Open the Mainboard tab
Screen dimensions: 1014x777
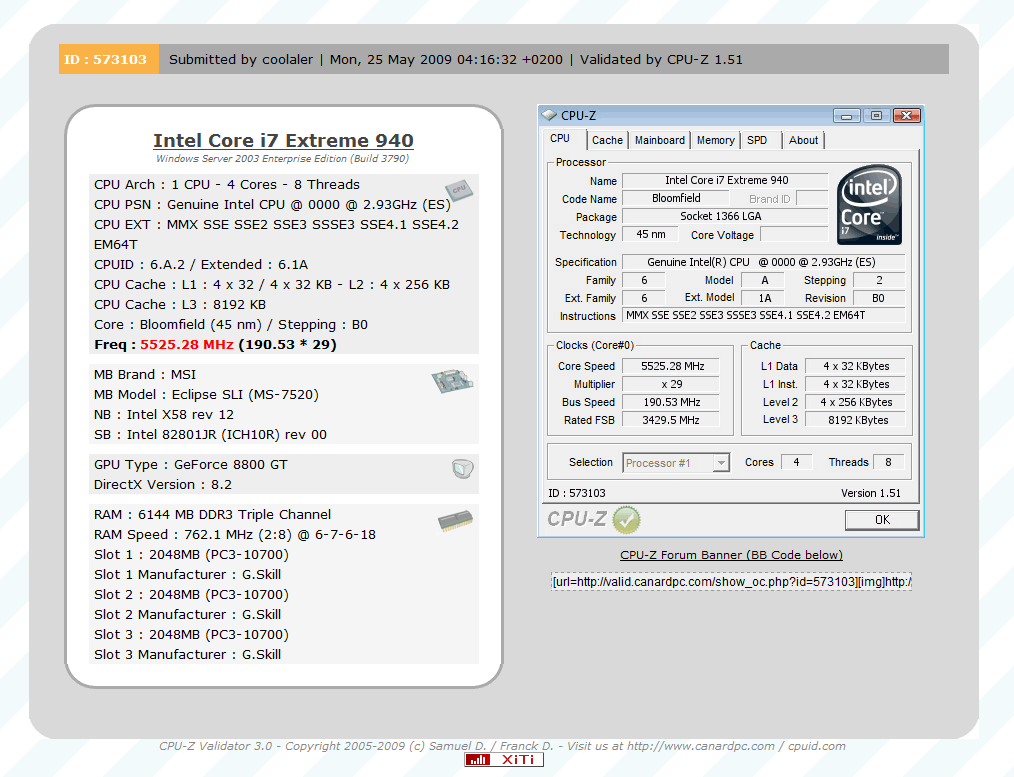[x=660, y=140]
